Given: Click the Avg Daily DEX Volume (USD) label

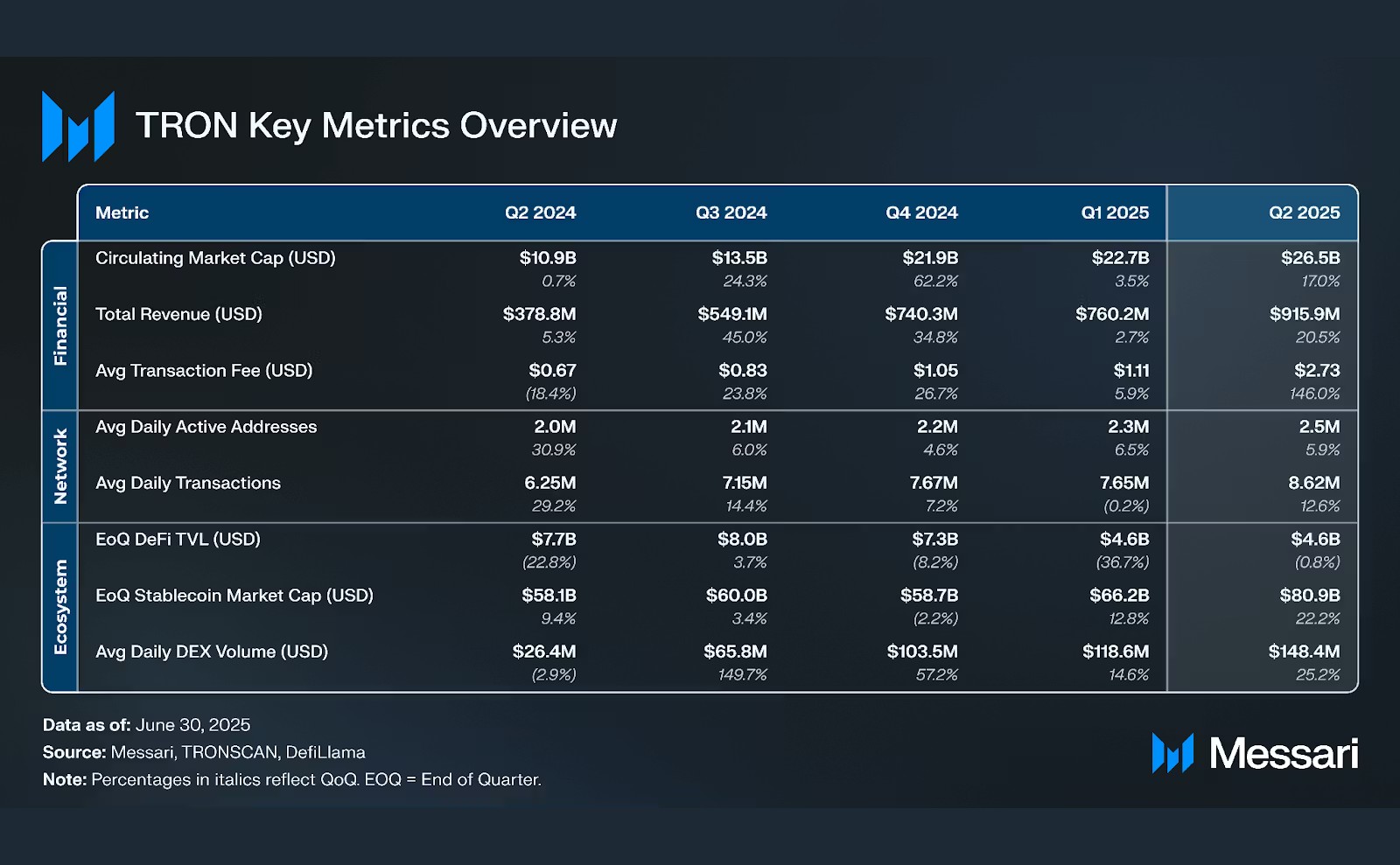Looking at the screenshot, I should (211, 652).
